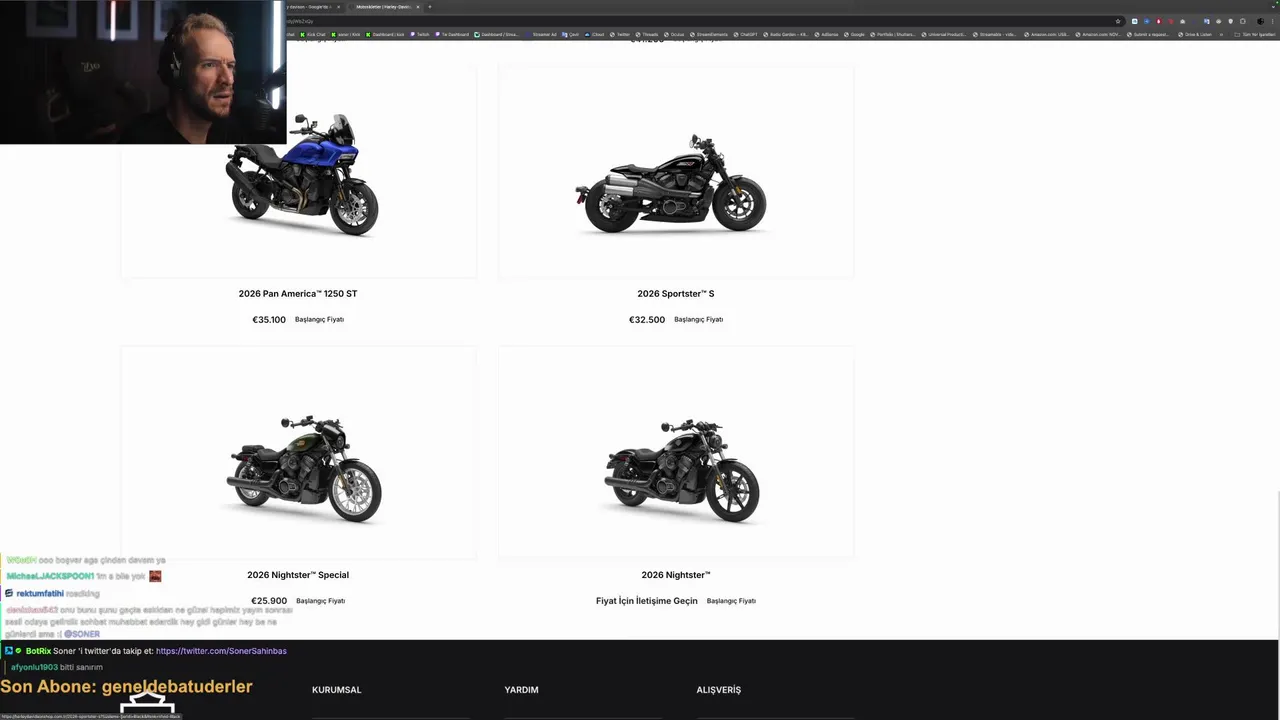Open the 2026 Nightster Special title link
Image resolution: width=1280 pixels, height=720 pixels.
(298, 575)
